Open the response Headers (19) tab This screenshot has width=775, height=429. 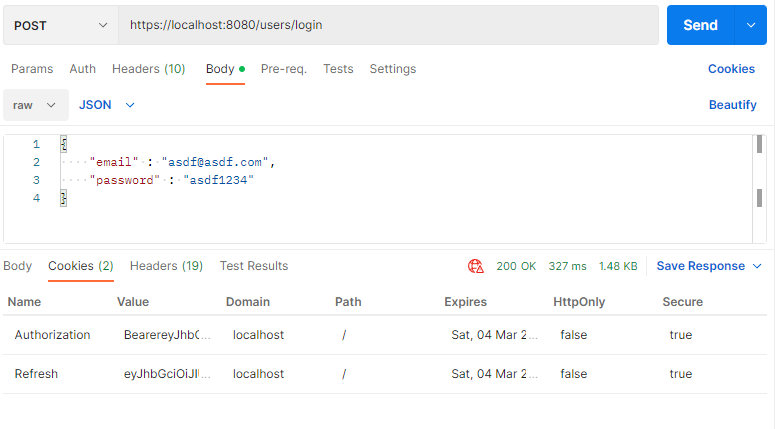click(167, 266)
